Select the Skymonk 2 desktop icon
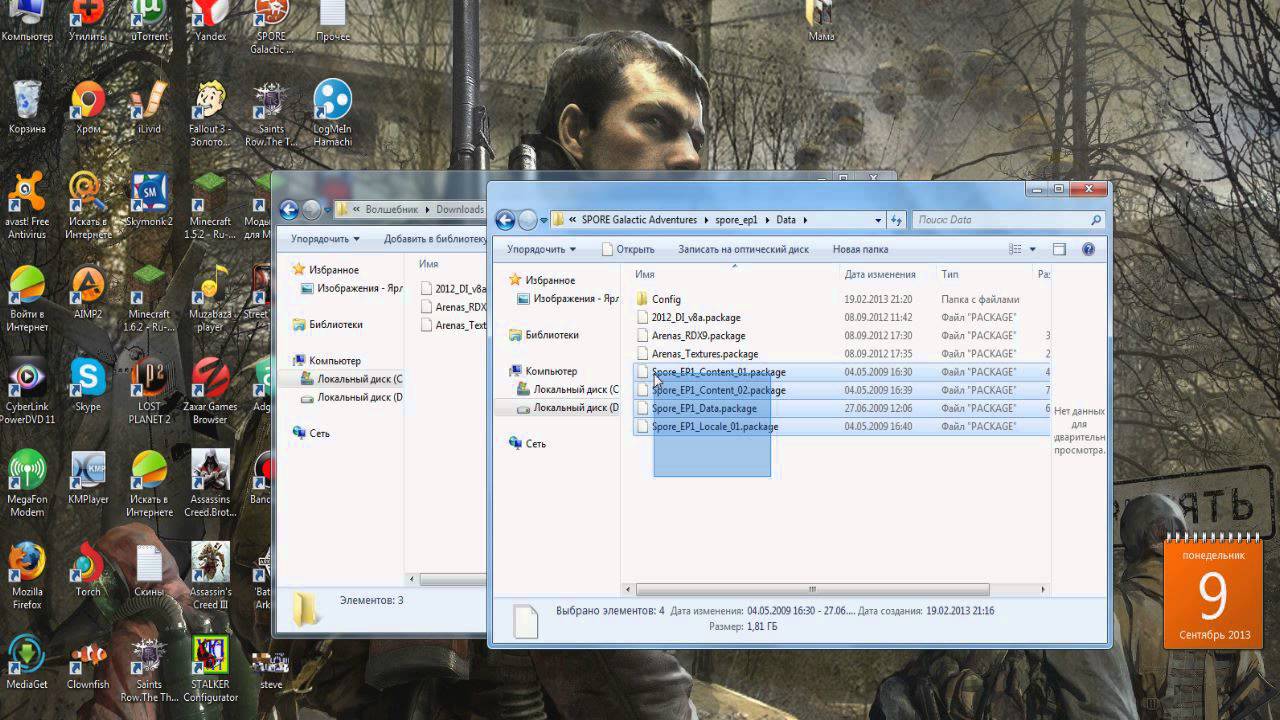The height and width of the screenshot is (720, 1280). coord(149,199)
